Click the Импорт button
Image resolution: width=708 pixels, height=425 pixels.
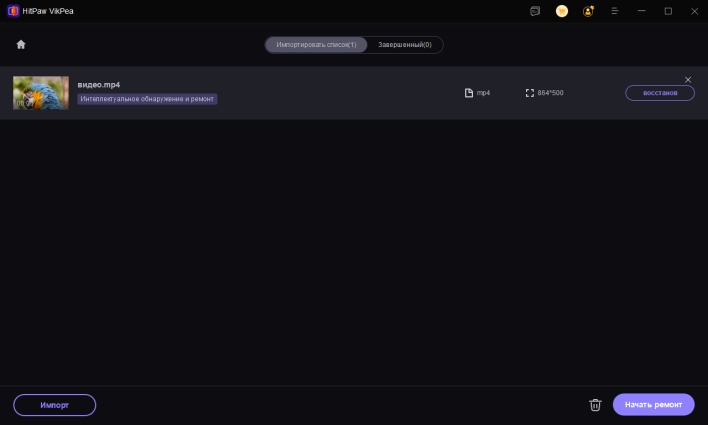click(55, 405)
